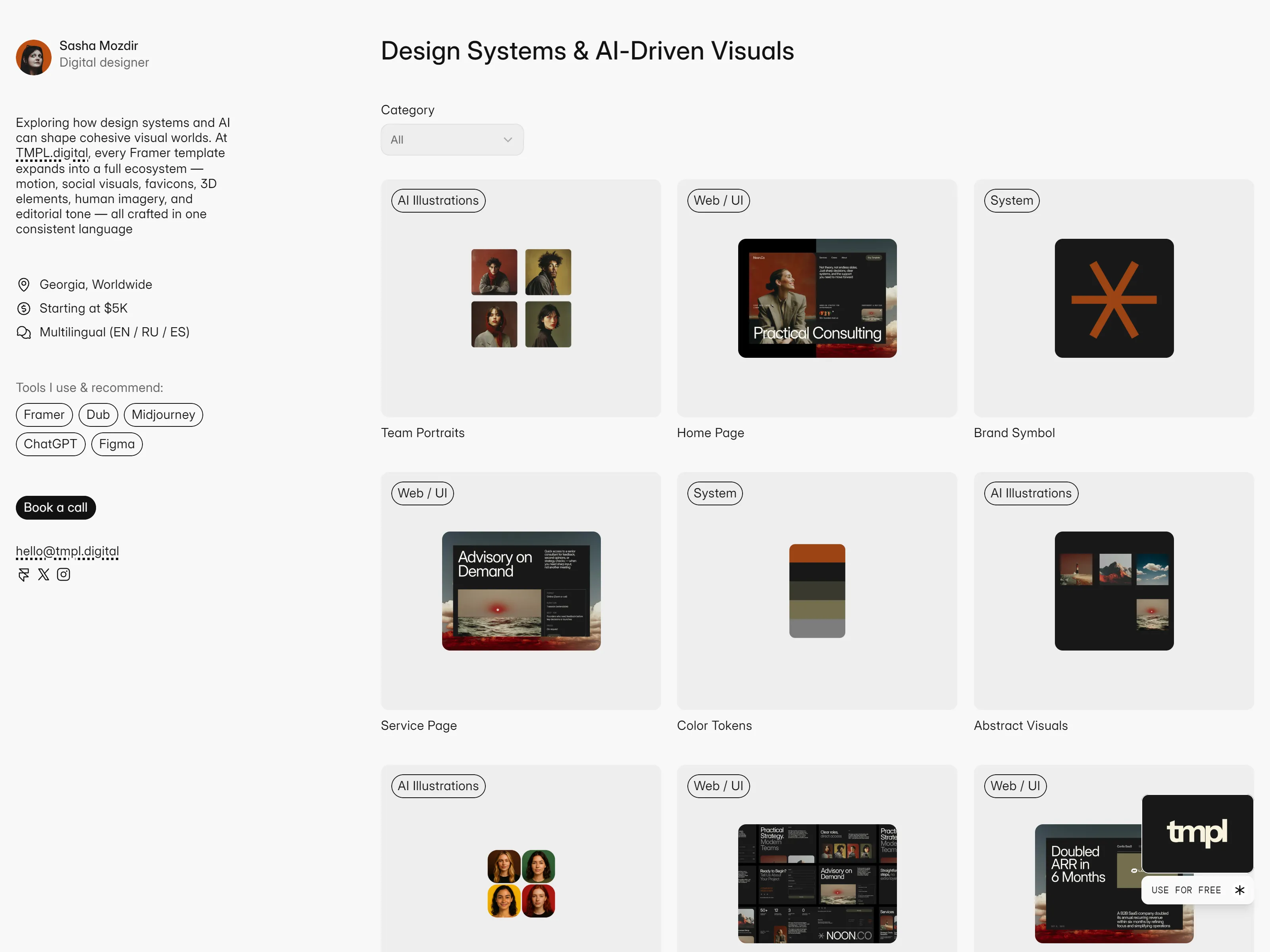Click the AI Illustrations tag on Abstract Visuals card
Image resolution: width=1270 pixels, height=952 pixels.
1031,493
